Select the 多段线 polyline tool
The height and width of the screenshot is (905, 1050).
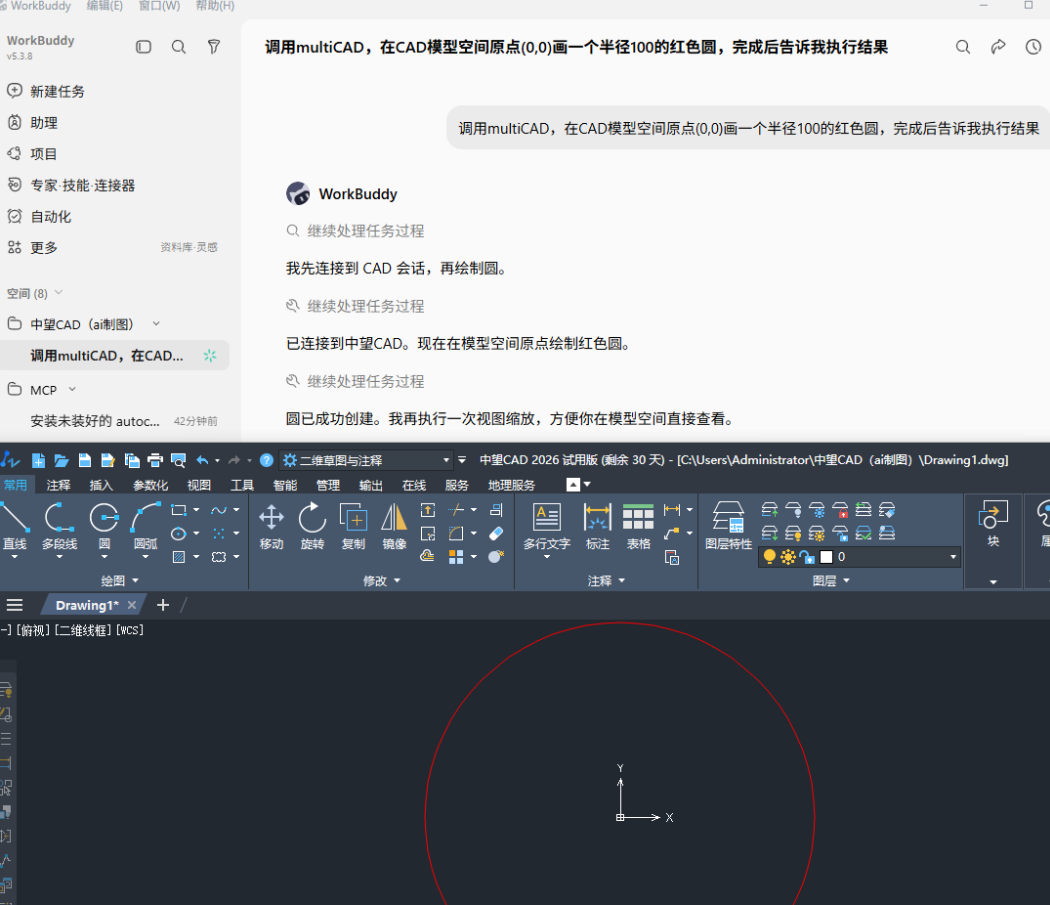tap(59, 526)
